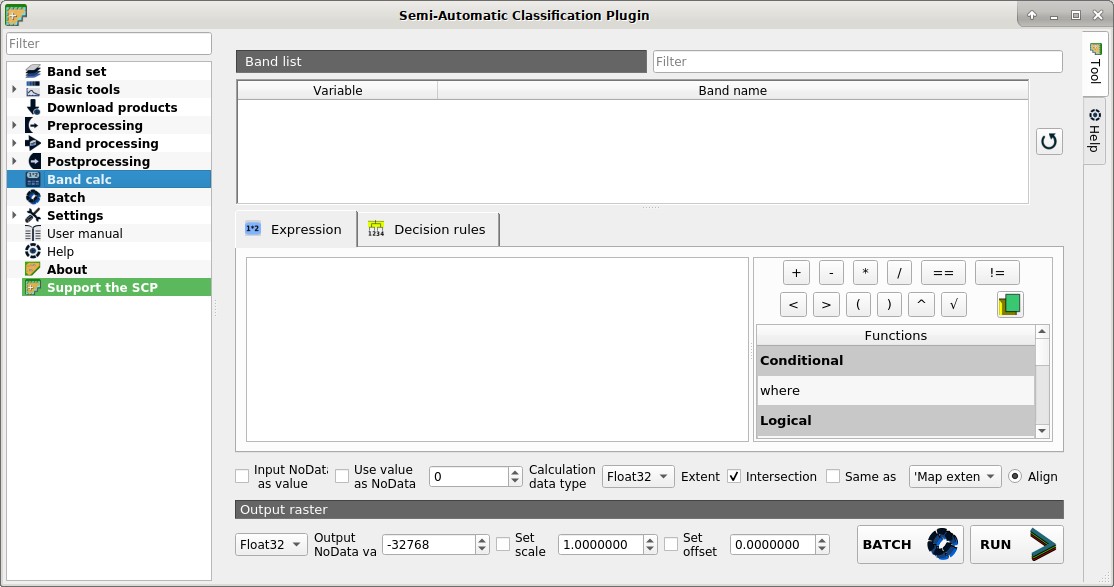Viewport: 1114px width, 587px height.
Task: Enable Input NoData as value checkbox
Action: (x=242, y=476)
